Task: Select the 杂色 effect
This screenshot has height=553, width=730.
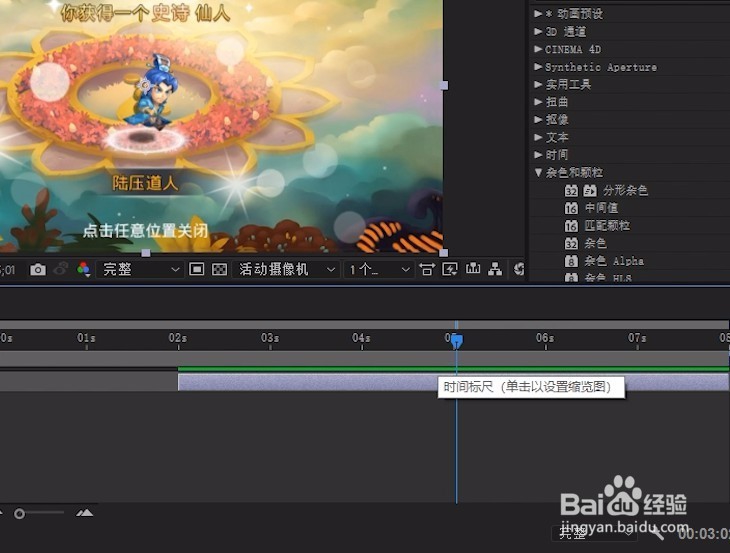Action: pos(595,243)
